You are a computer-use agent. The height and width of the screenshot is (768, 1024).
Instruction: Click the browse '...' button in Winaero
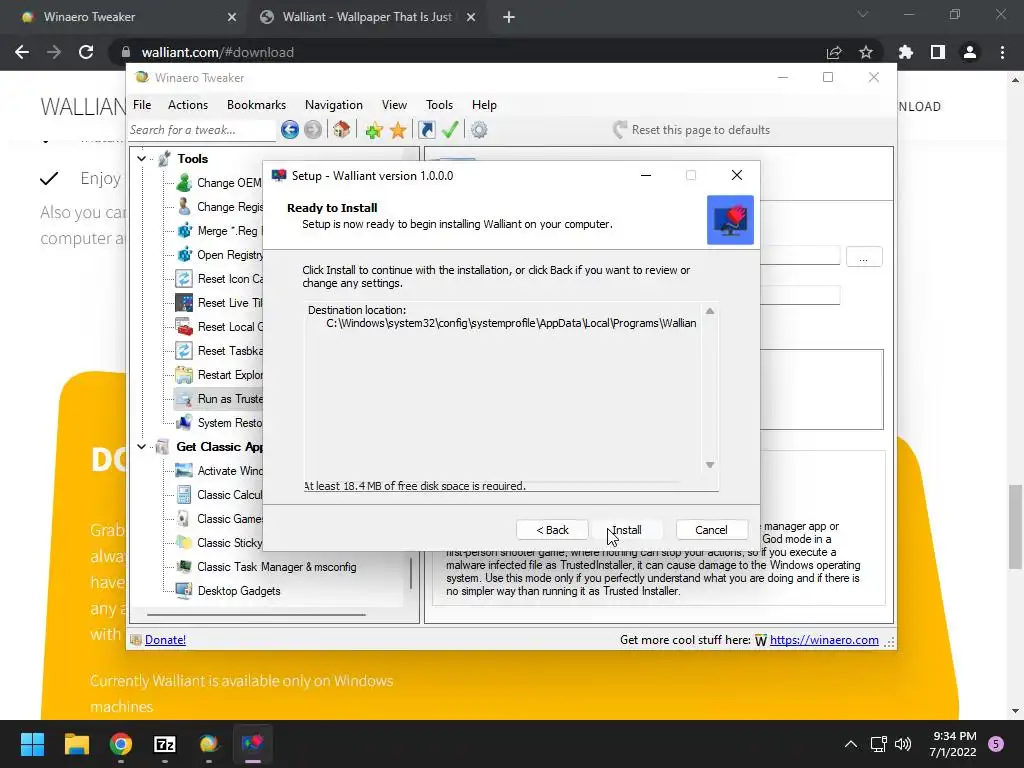tap(864, 257)
